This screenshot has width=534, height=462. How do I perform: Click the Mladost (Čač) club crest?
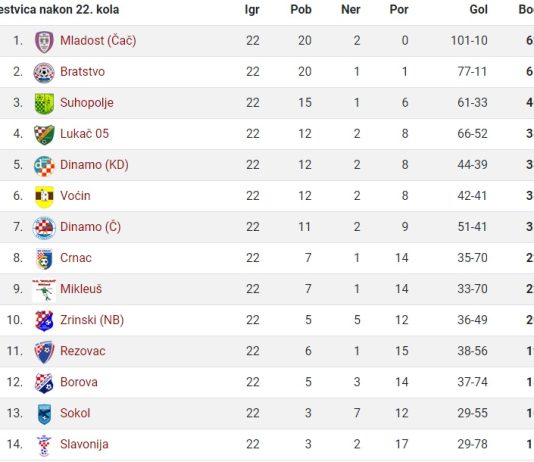[44, 42]
